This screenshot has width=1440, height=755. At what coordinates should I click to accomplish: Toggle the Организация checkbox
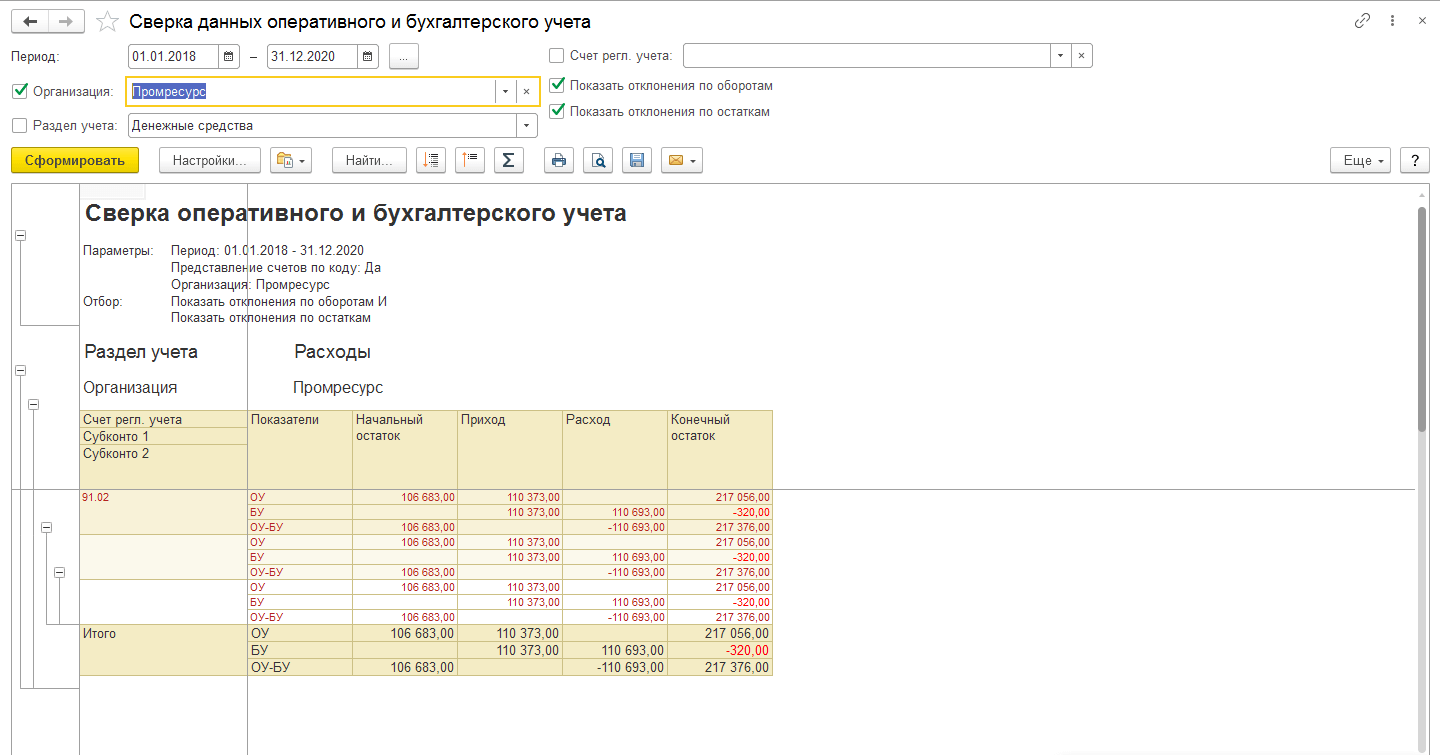click(19, 92)
